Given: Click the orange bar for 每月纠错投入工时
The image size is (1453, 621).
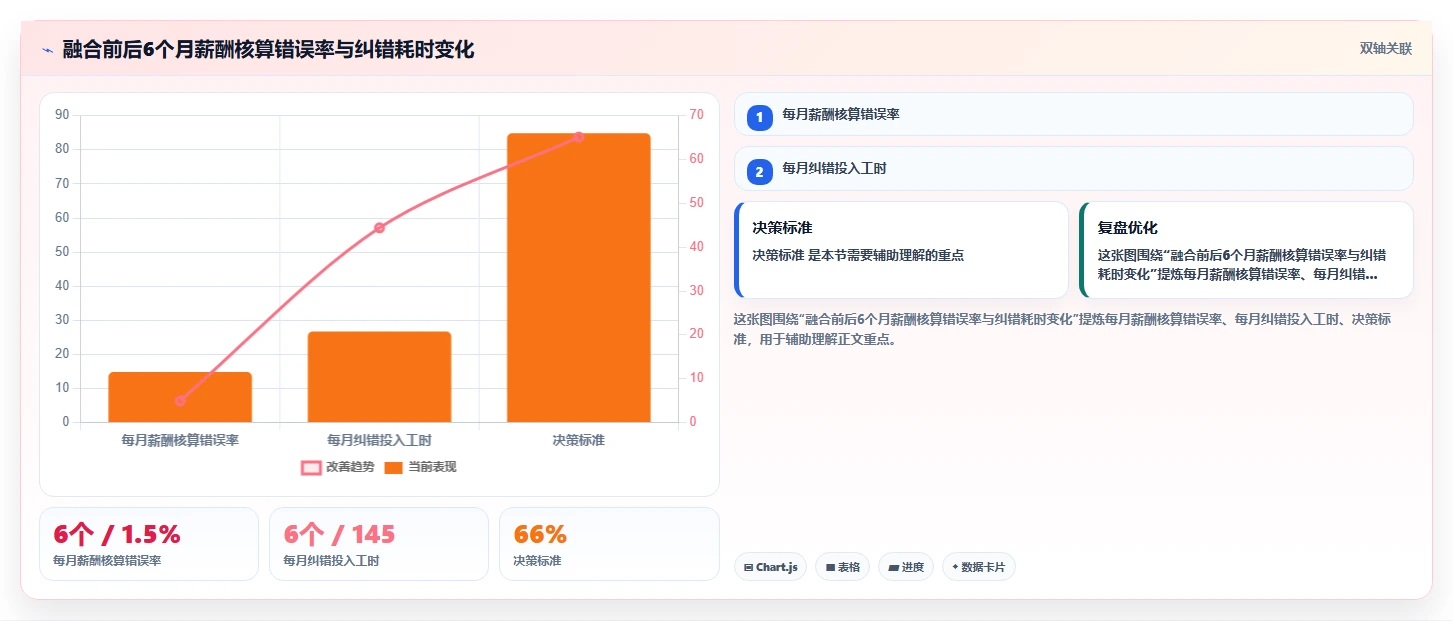Looking at the screenshot, I should (x=379, y=377).
